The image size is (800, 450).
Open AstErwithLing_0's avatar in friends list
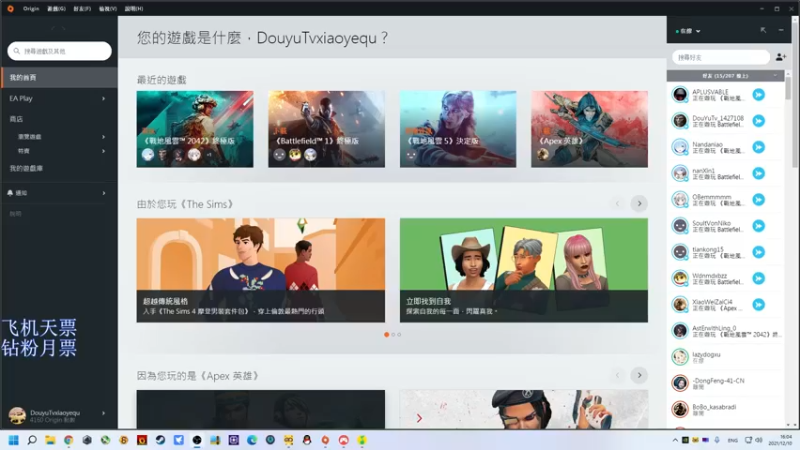[x=680, y=331]
